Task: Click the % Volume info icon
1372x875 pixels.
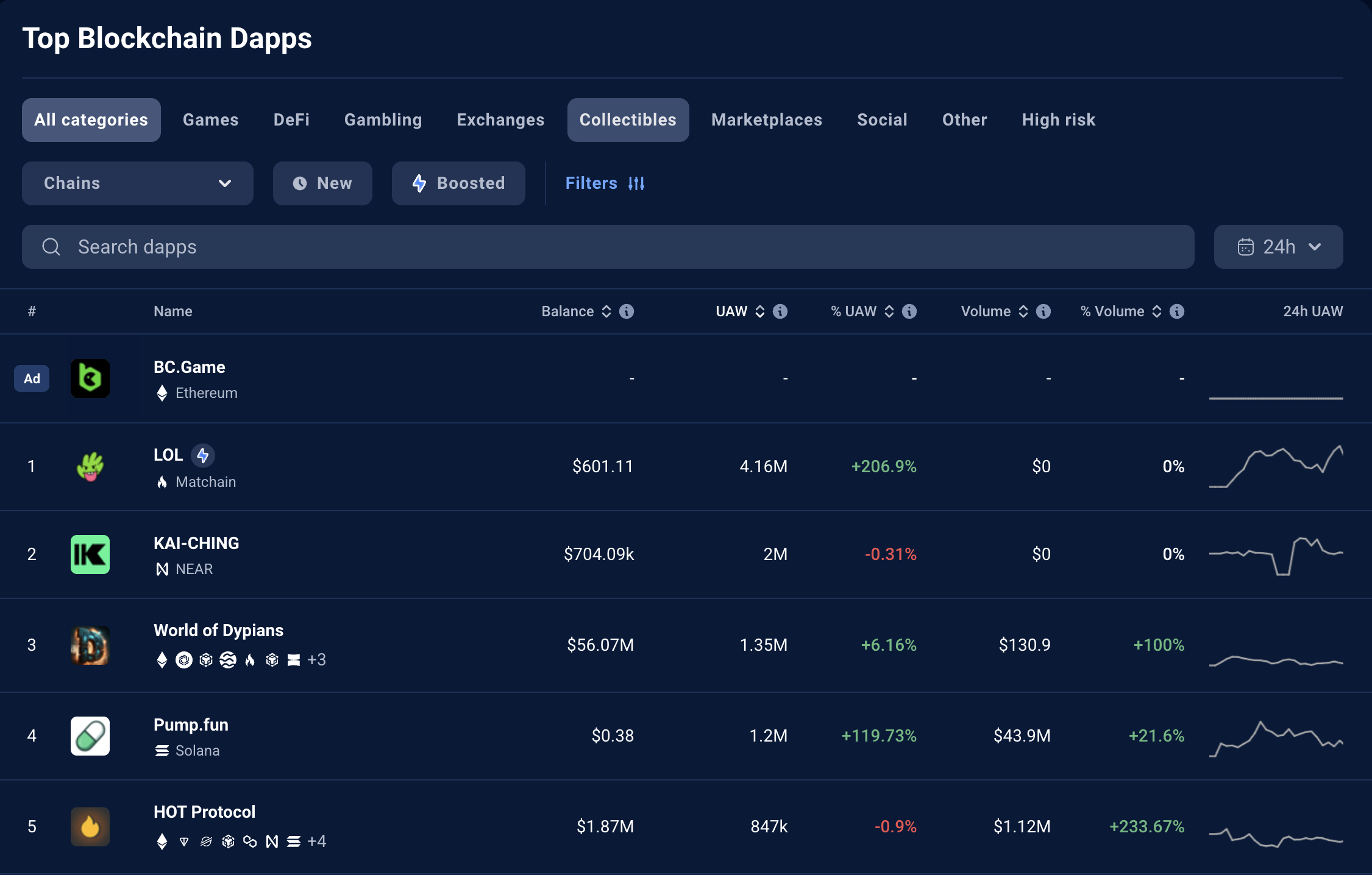Action: [x=1177, y=311]
